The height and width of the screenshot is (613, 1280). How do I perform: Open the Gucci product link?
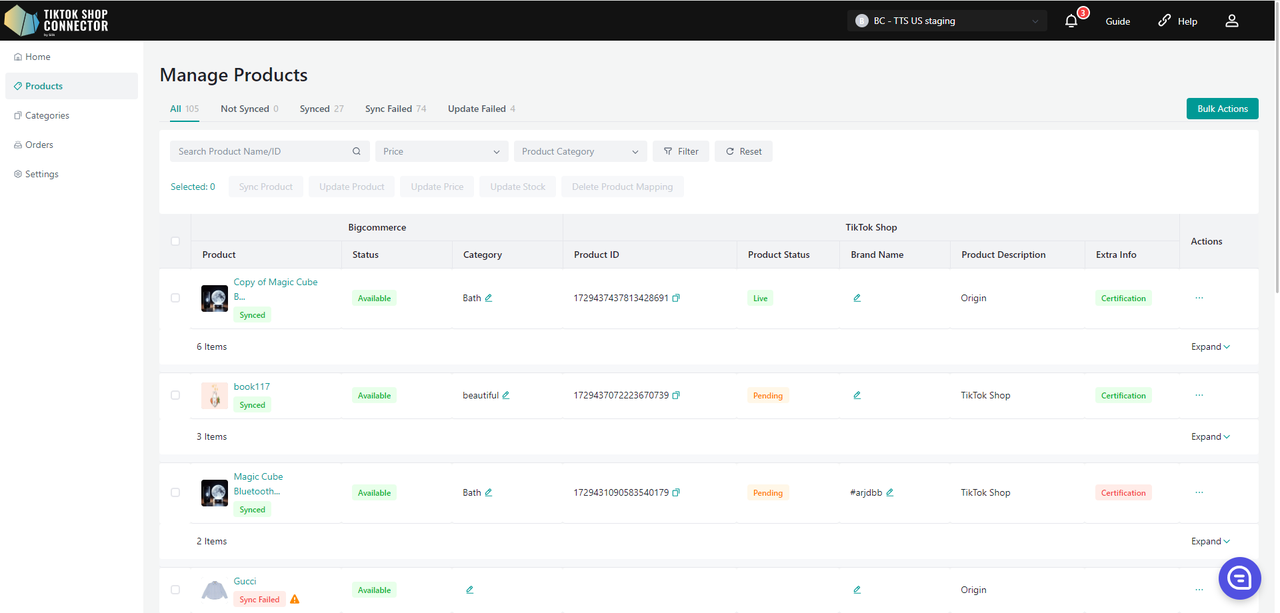pyautogui.click(x=245, y=581)
